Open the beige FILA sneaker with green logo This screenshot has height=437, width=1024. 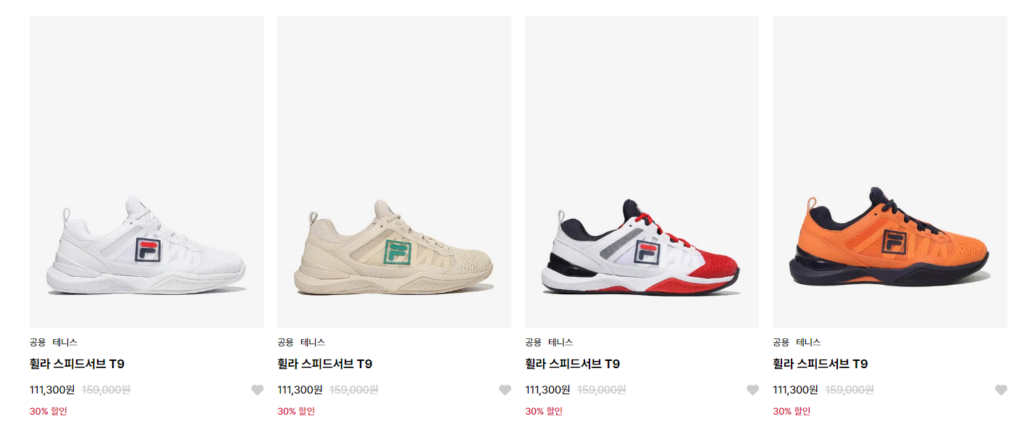394,172
